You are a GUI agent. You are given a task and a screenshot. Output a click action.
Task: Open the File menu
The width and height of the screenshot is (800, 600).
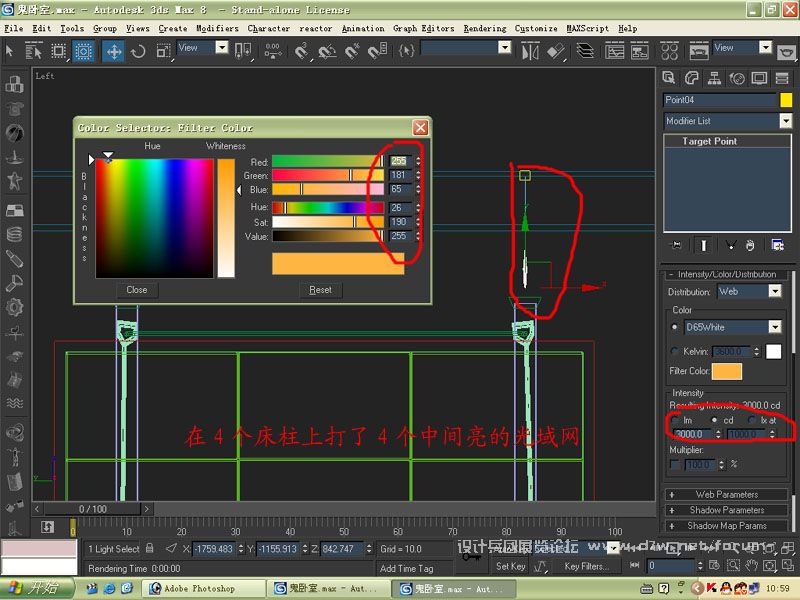tap(13, 29)
